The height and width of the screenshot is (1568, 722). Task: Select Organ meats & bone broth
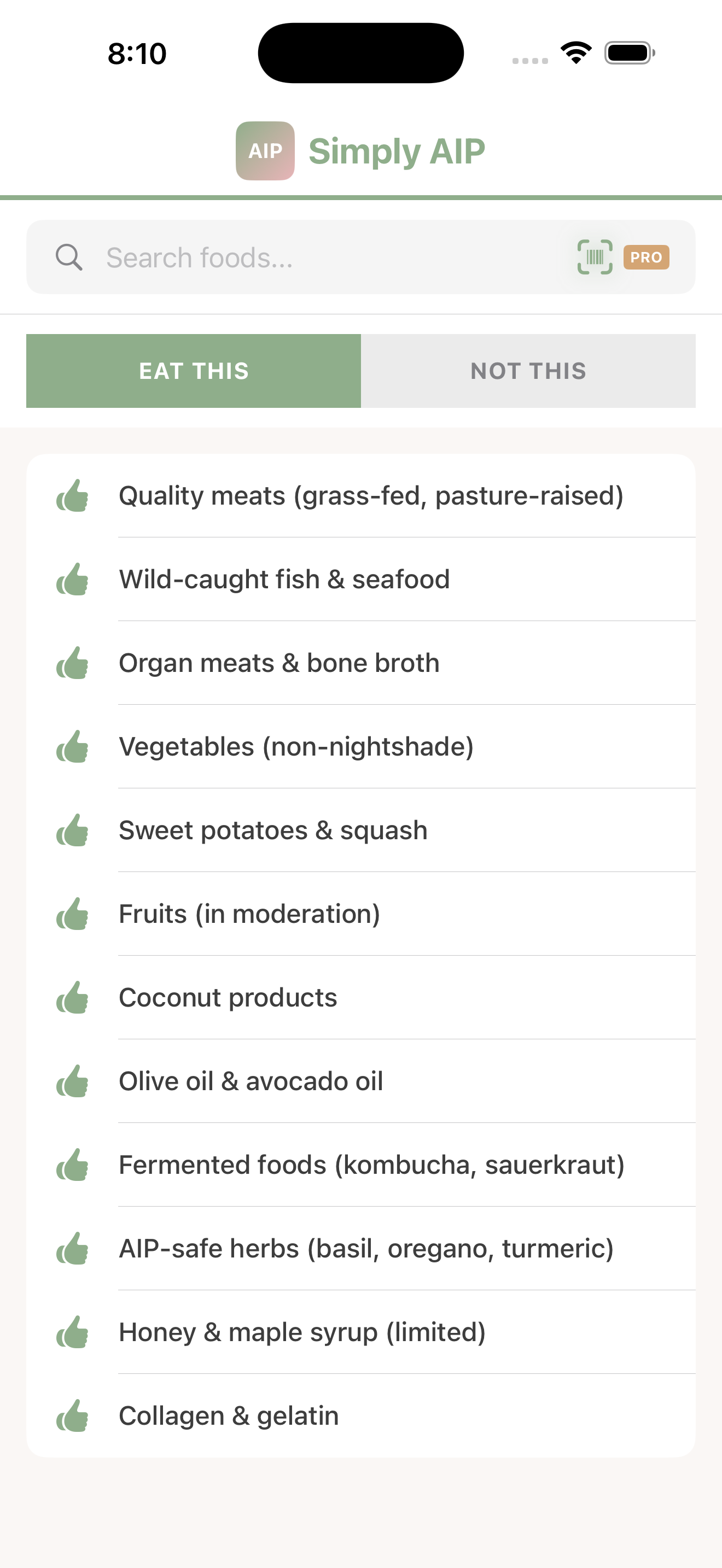point(279,663)
